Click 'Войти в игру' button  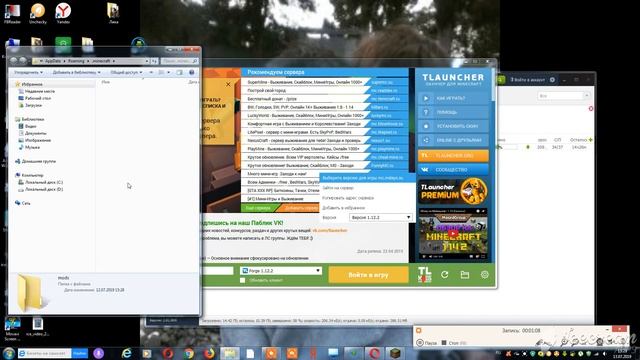click(368, 275)
